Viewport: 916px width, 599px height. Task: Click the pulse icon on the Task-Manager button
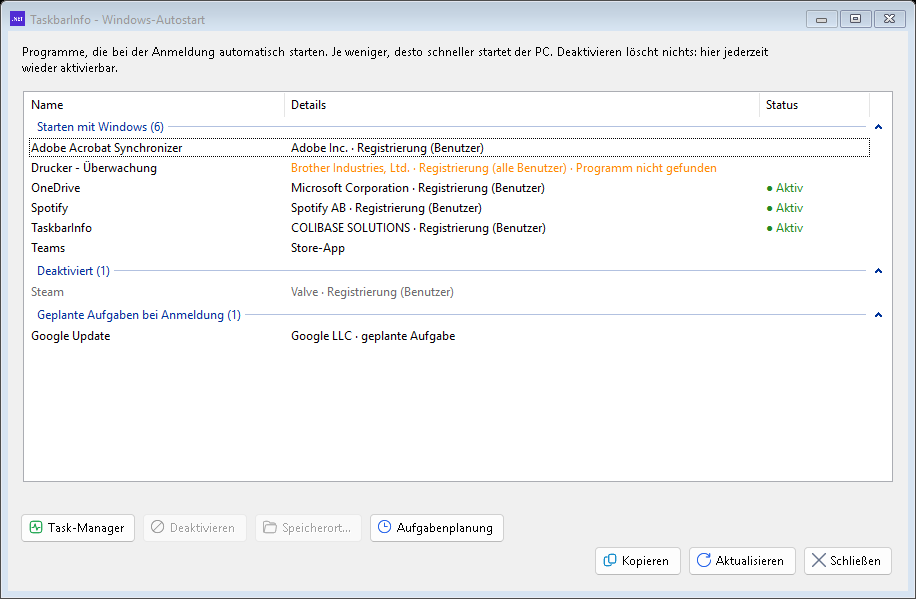pyautogui.click(x=36, y=527)
